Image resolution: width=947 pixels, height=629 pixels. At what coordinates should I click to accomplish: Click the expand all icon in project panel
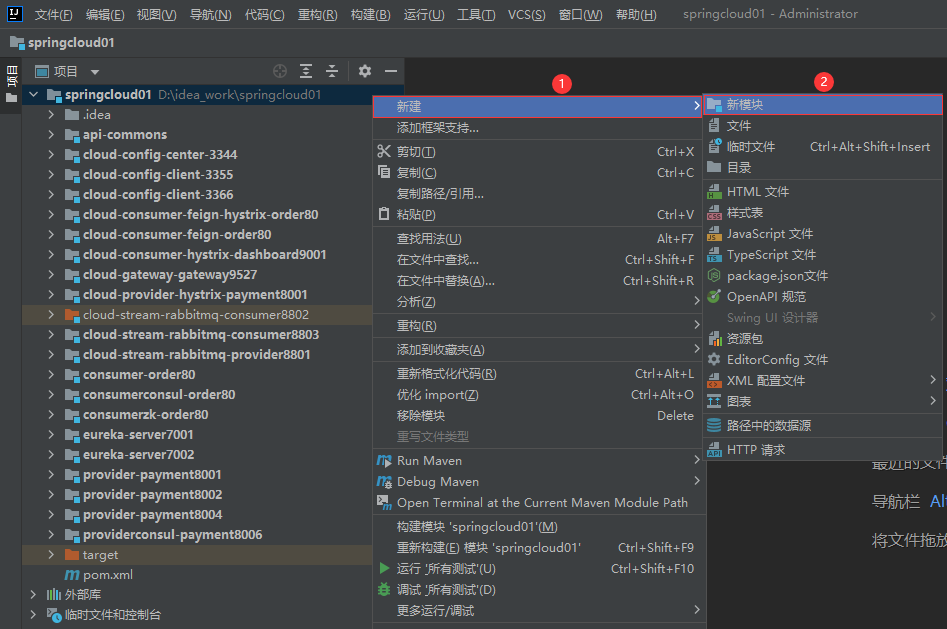coord(306,71)
